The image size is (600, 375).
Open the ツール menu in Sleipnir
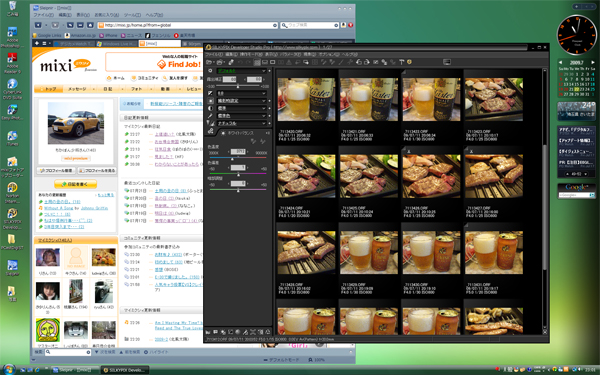point(132,15)
